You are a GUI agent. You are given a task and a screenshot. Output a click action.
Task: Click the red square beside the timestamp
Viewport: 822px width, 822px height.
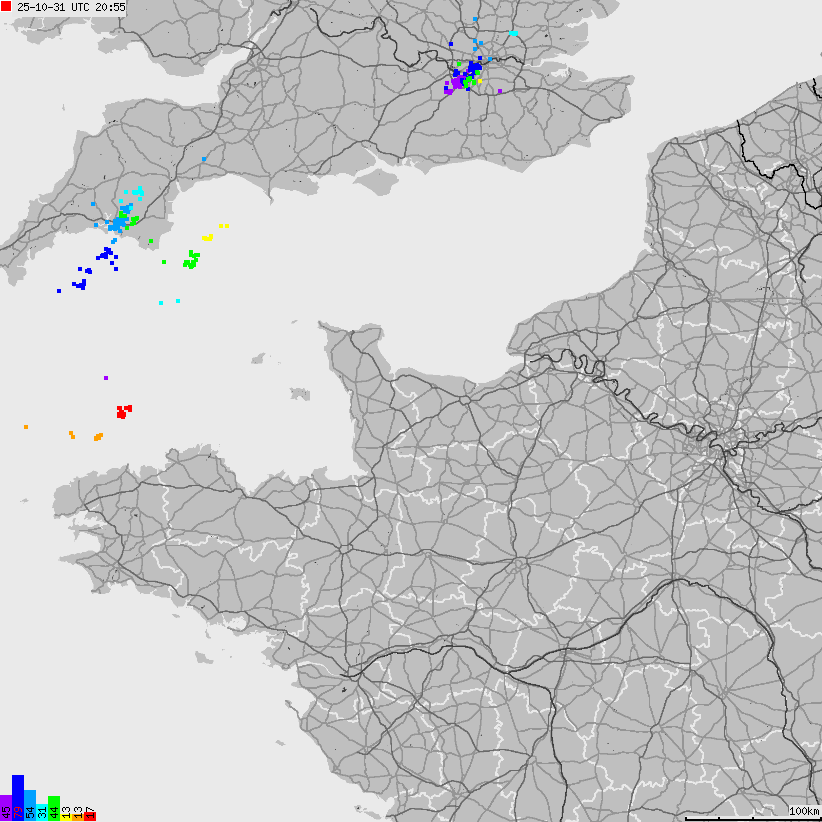coord(7,7)
